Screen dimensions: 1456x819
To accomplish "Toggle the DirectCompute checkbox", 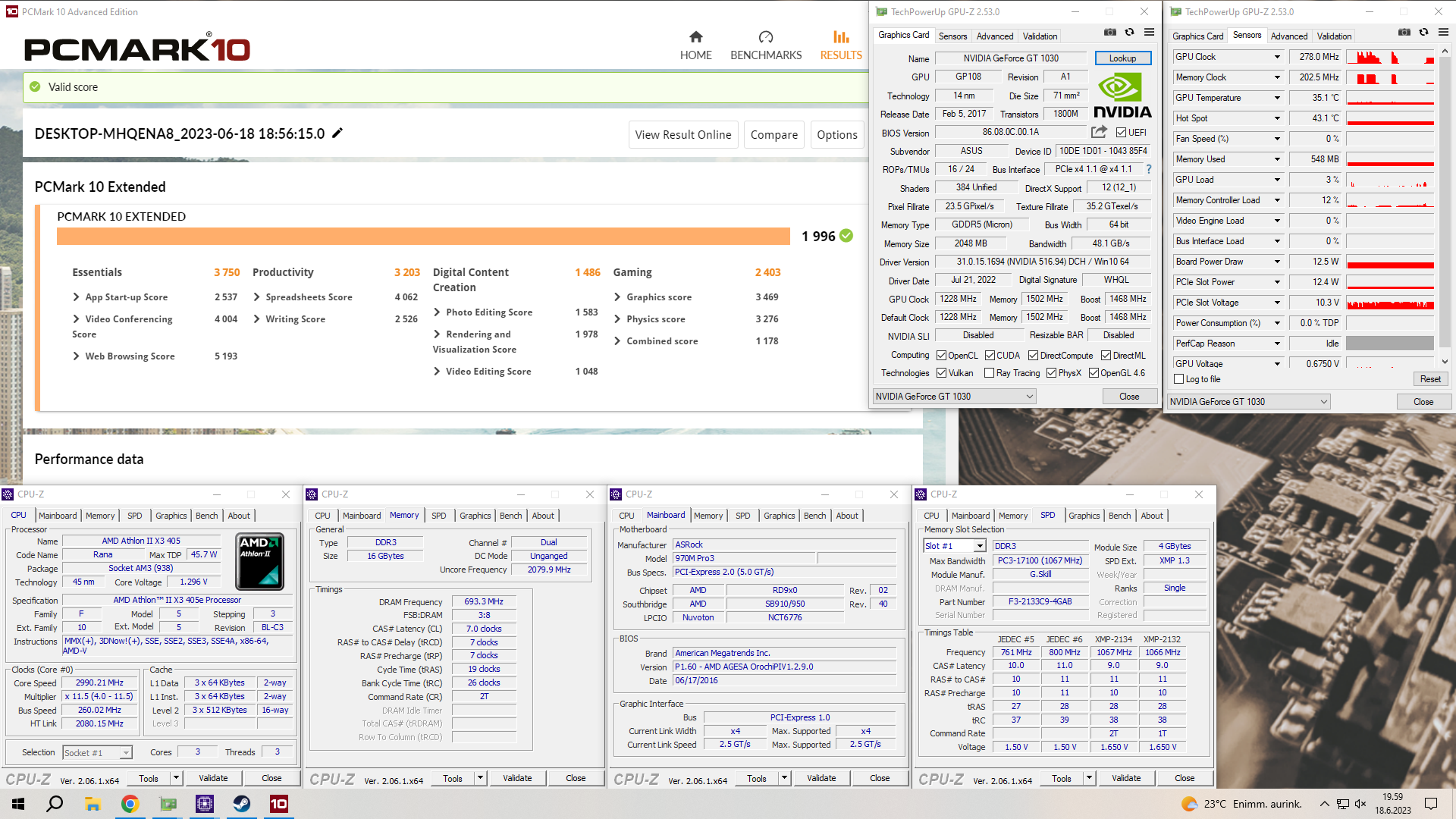I will (1033, 356).
